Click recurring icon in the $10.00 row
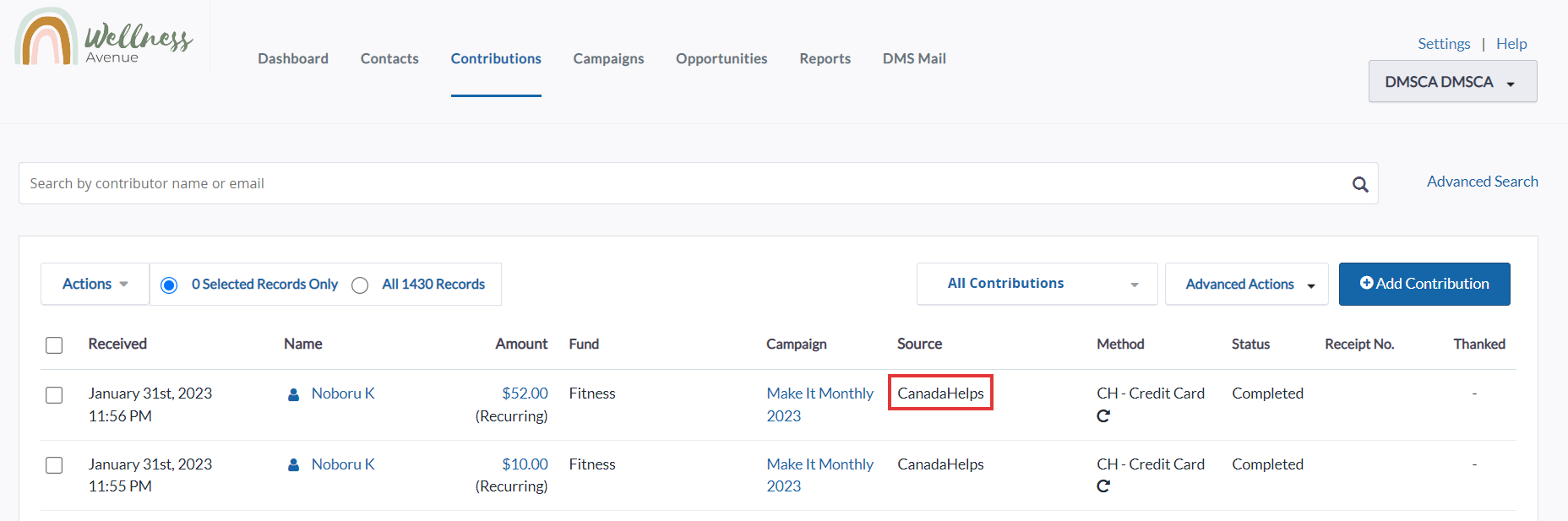Viewport: 1568px width, 521px height. pos(1103,486)
